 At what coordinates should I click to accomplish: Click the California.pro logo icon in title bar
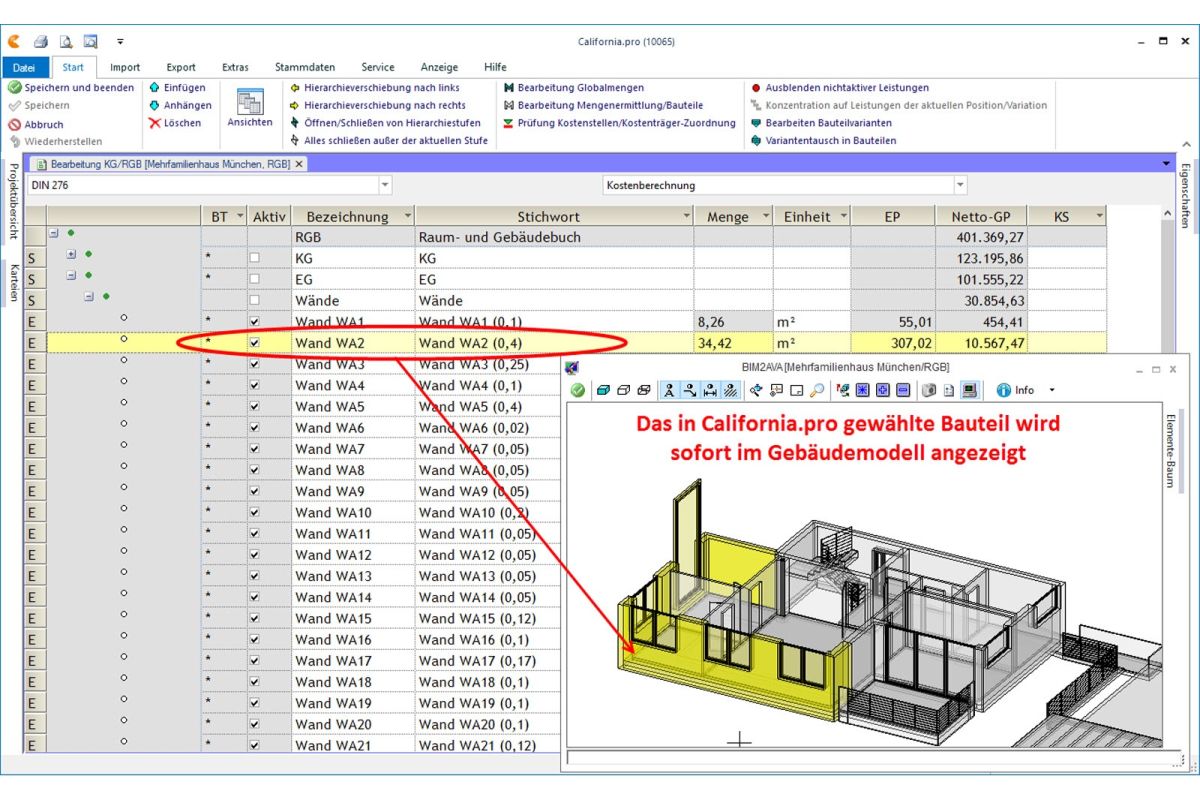click(x=14, y=42)
